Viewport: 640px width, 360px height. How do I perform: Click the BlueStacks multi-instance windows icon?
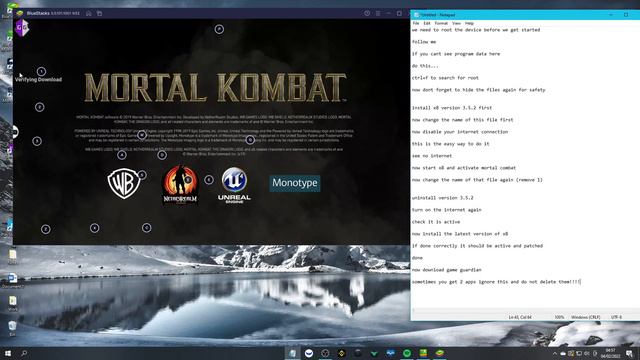click(x=99, y=13)
